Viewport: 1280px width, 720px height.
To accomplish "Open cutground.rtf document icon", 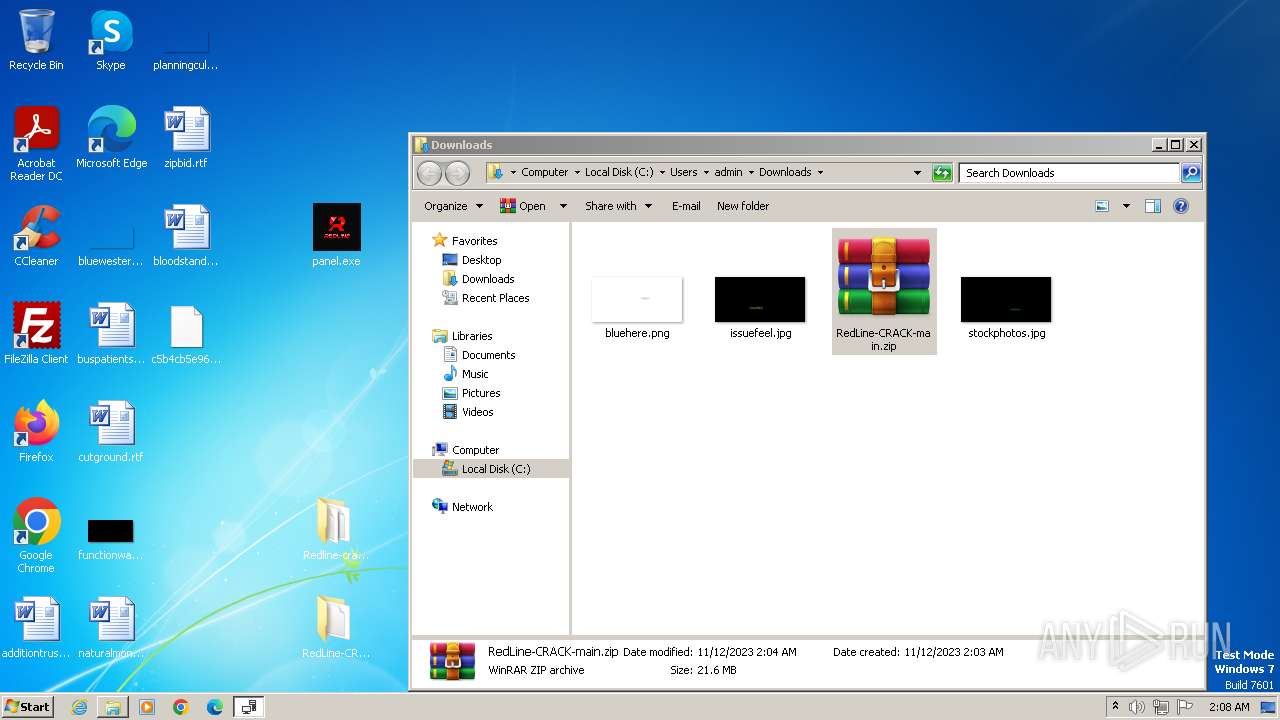I will 111,432.
